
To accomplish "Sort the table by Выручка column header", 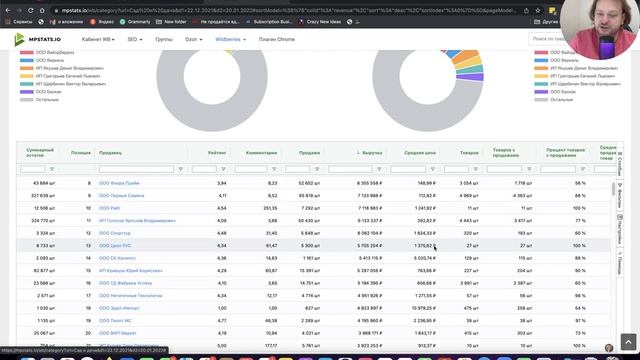I will (372, 153).
